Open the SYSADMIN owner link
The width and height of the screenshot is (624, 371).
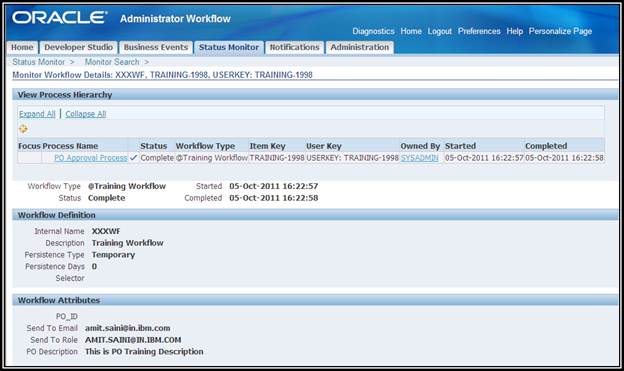[x=419, y=158]
